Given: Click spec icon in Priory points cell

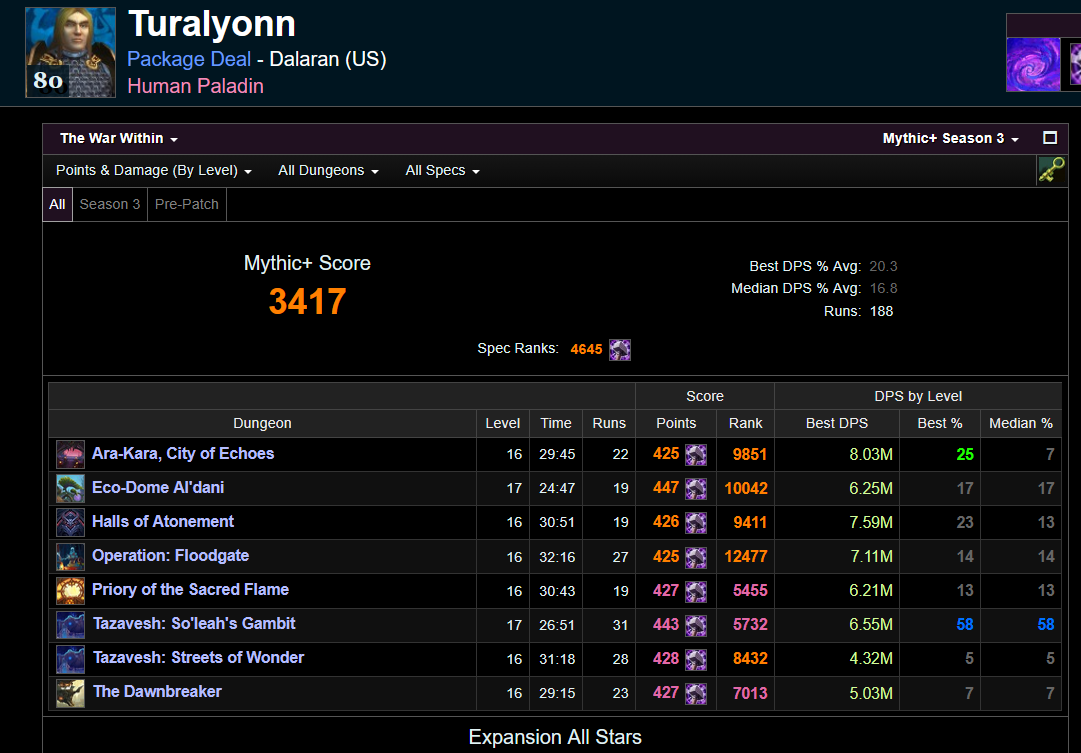Looking at the screenshot, I should [x=696, y=590].
